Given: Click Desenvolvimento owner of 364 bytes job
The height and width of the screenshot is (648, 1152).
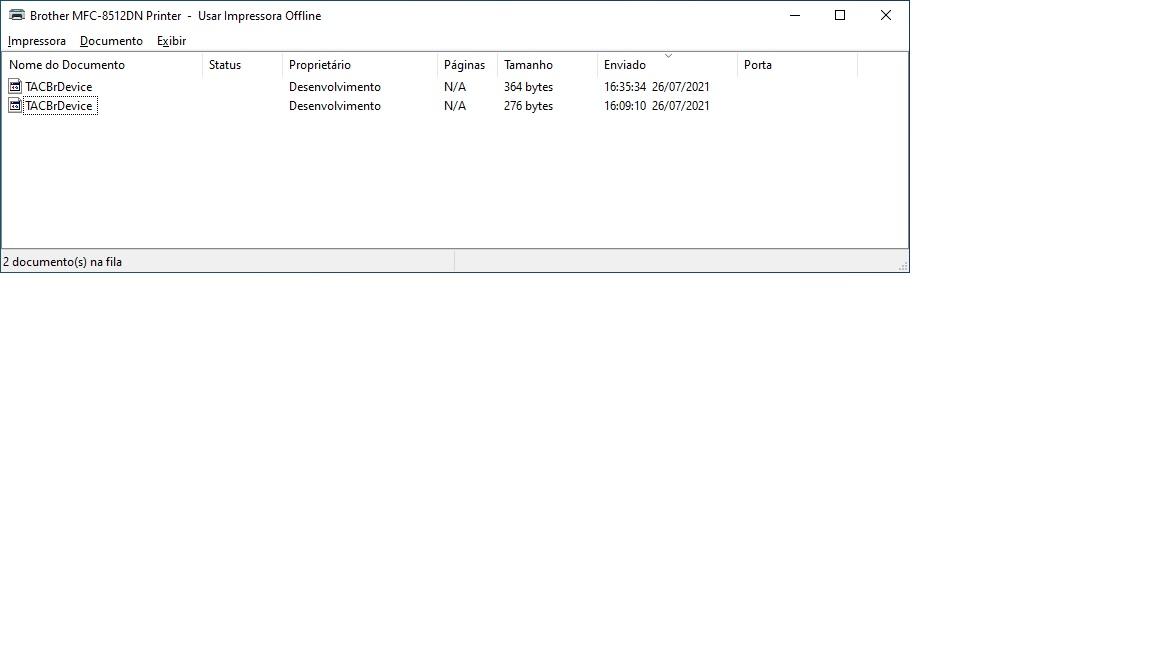Looking at the screenshot, I should [334, 87].
